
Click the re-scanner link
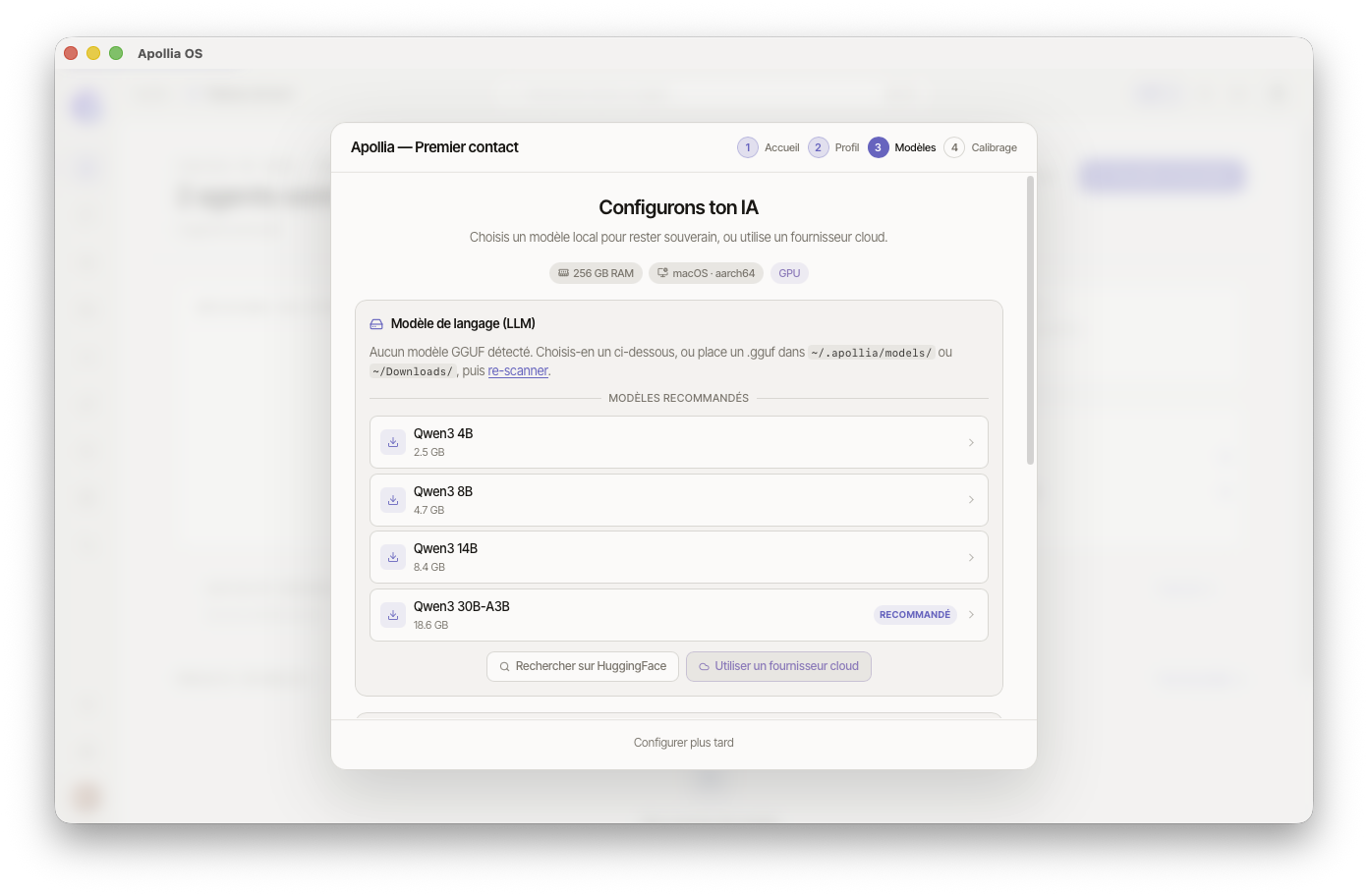pos(518,371)
